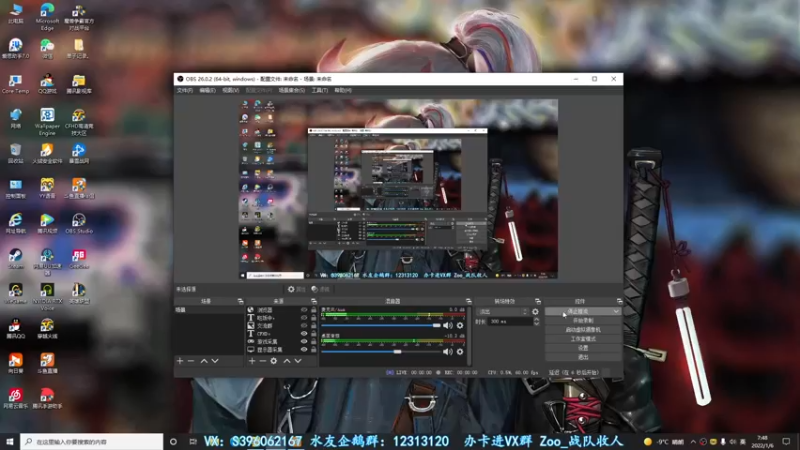
Task: Move the source down in the Sources panel
Action: pos(298,361)
